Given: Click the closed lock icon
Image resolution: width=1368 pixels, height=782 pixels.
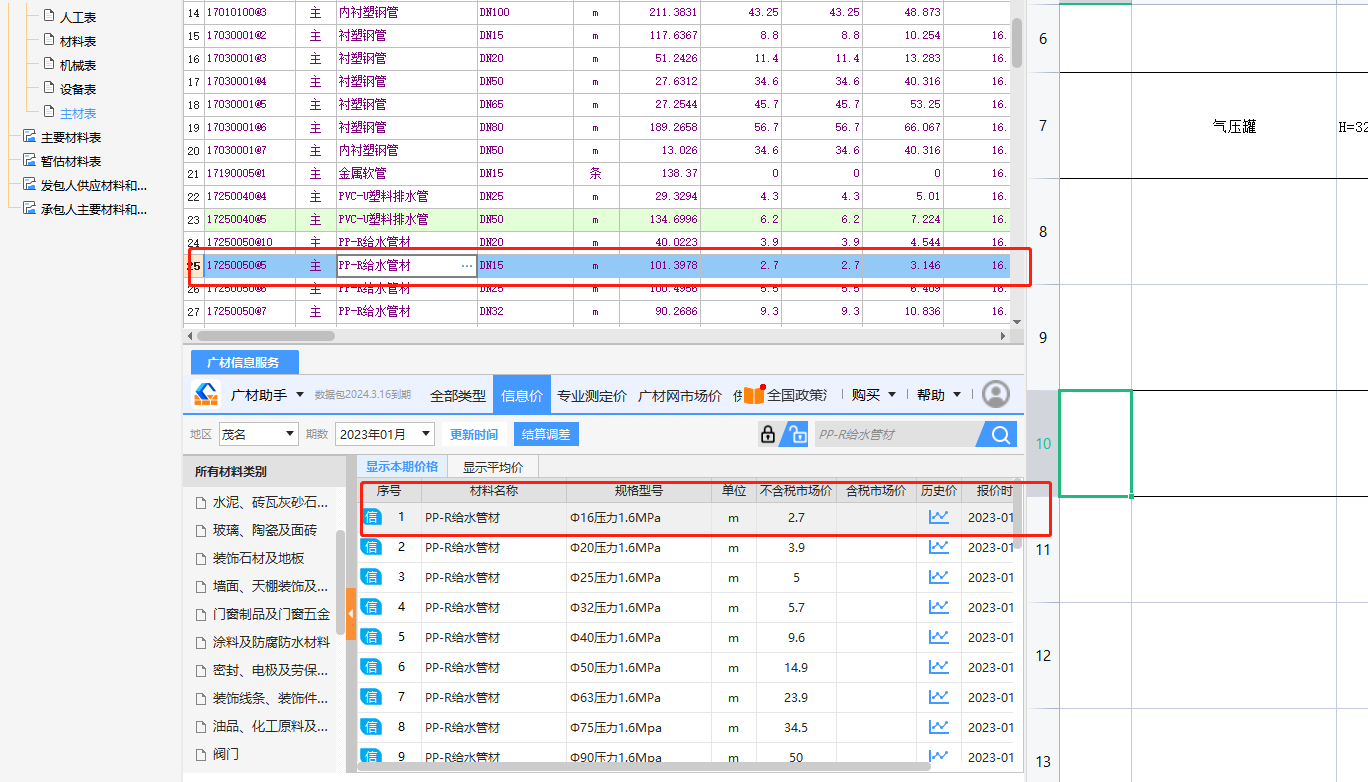Looking at the screenshot, I should (768, 434).
